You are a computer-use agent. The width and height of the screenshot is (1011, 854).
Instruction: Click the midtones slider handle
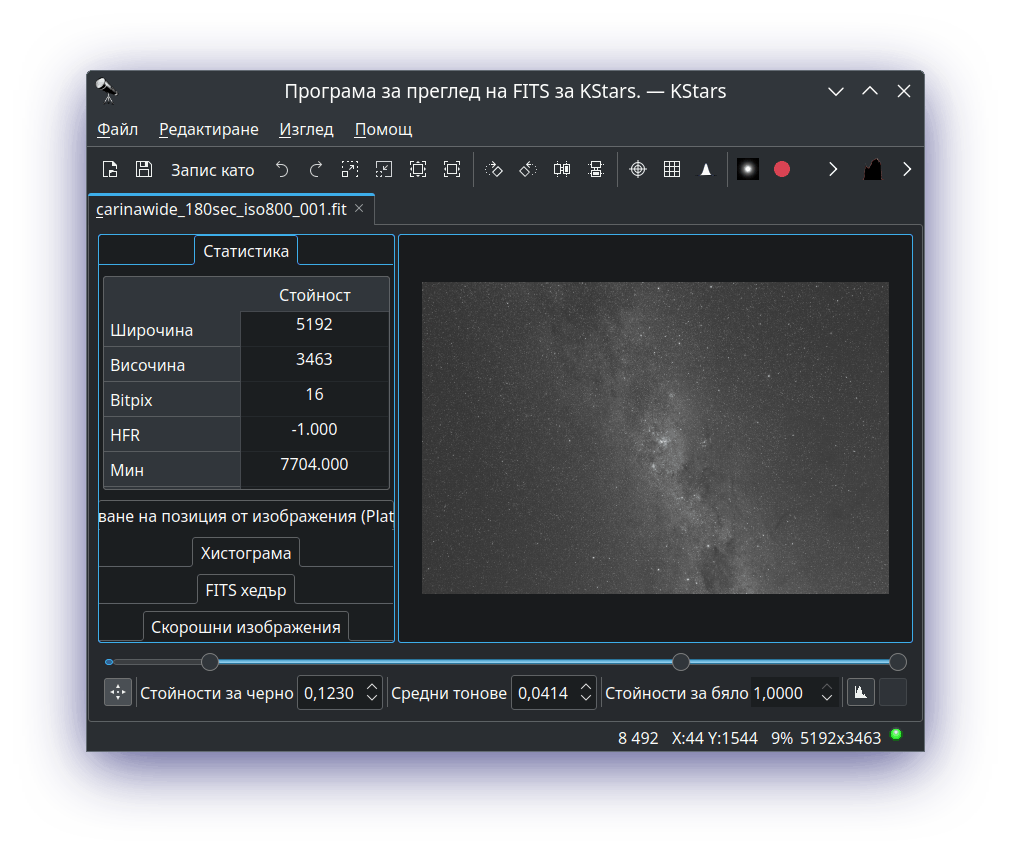(681, 662)
